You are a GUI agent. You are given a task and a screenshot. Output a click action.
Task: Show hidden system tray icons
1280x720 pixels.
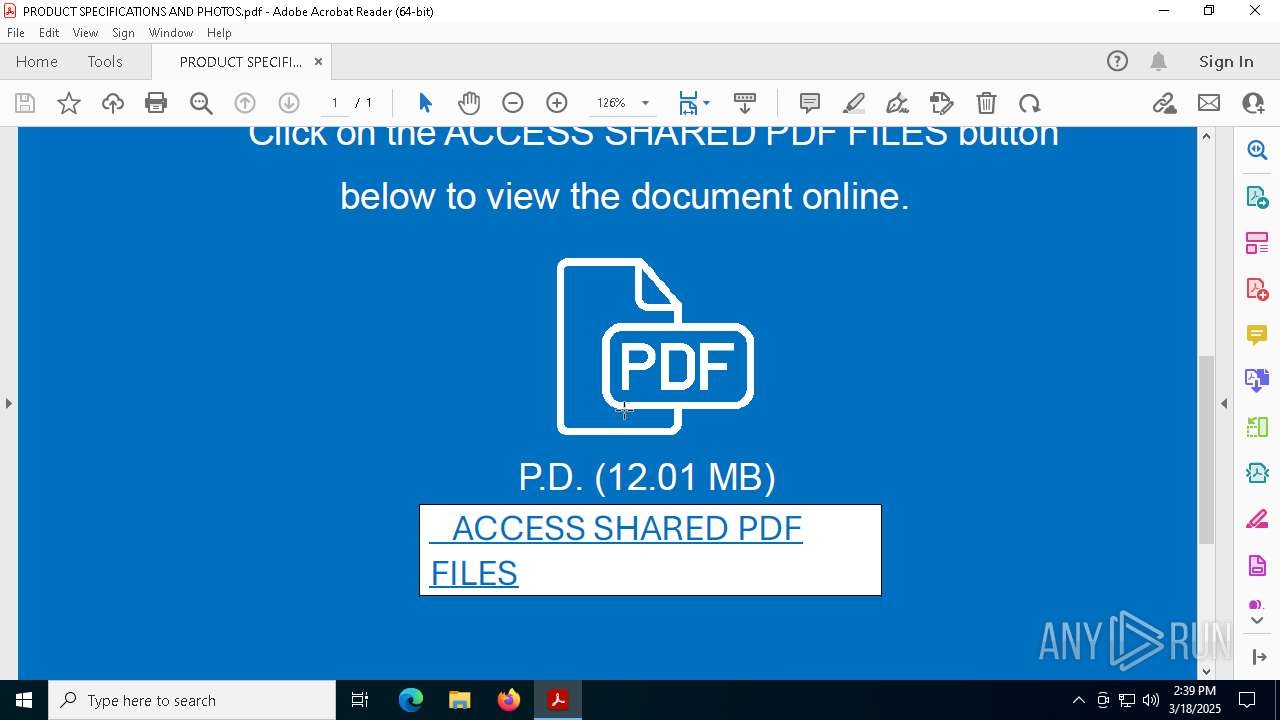(x=1078, y=700)
